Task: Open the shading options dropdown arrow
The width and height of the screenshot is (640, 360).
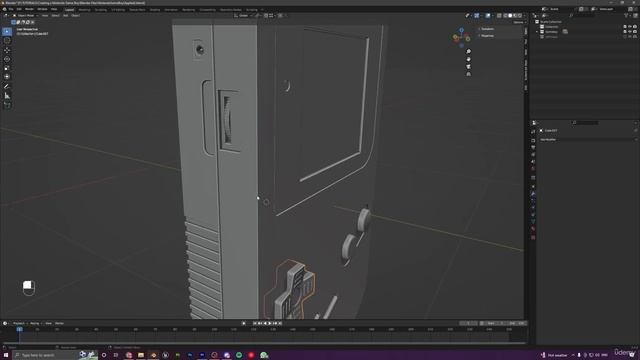Action: click(x=524, y=16)
